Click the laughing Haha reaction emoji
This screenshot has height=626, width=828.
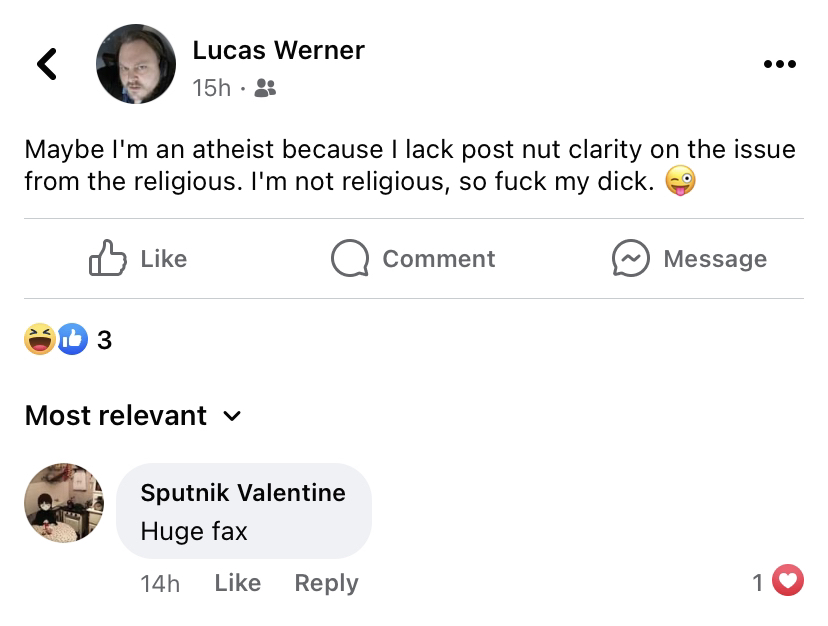(40, 339)
